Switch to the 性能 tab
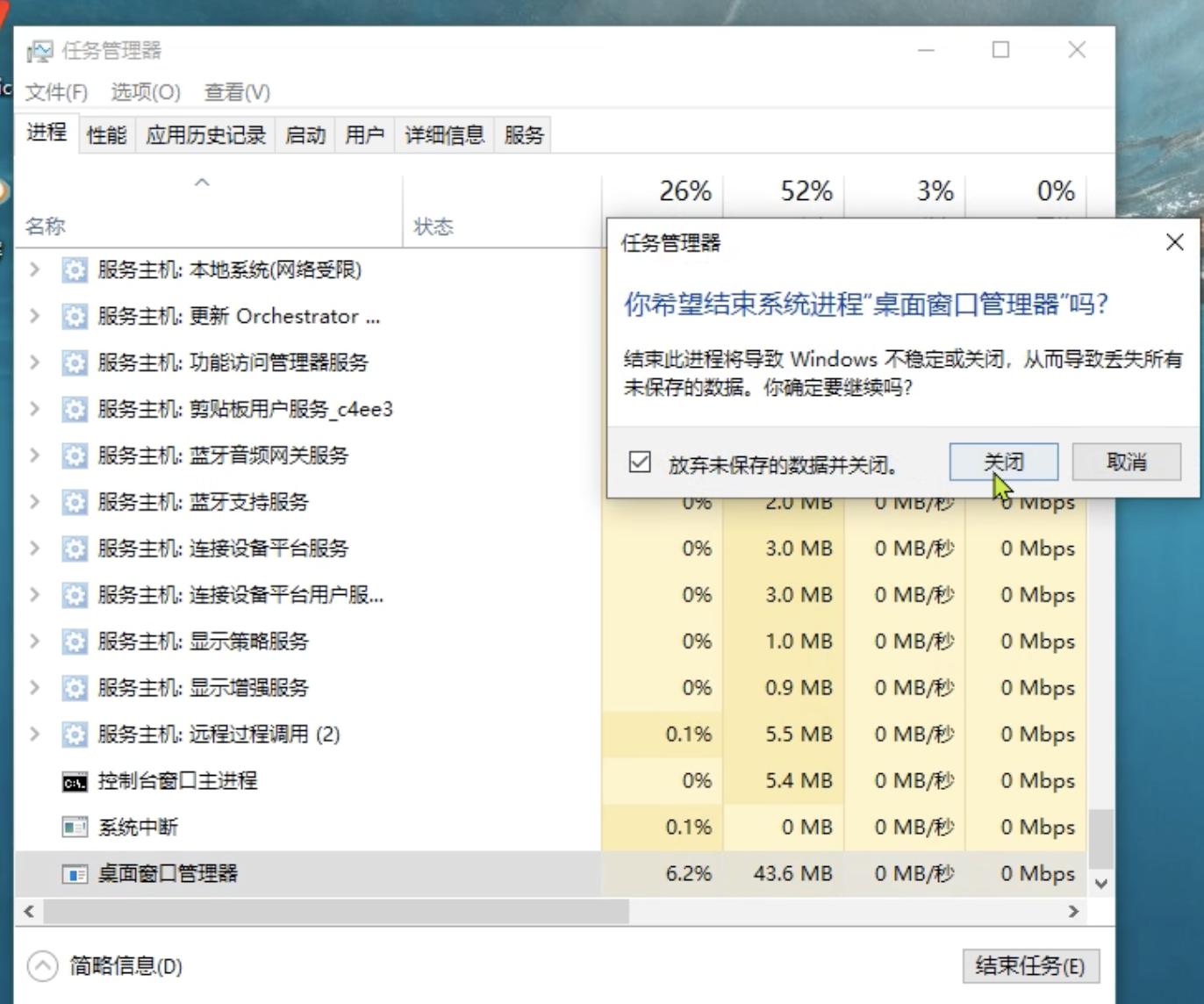 tap(105, 134)
